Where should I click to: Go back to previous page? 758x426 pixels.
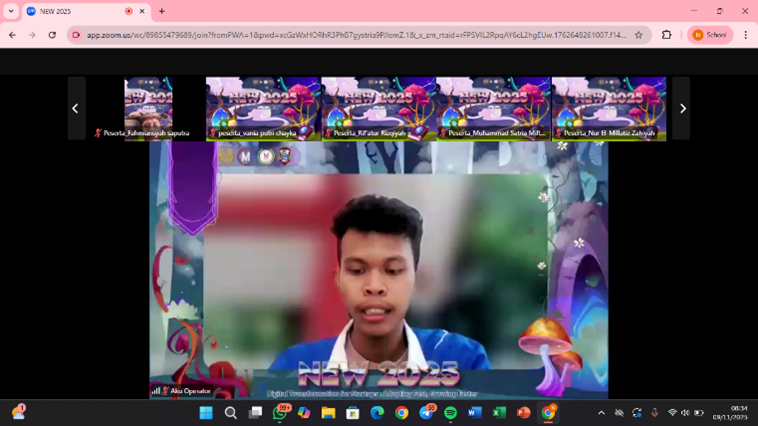(x=12, y=35)
